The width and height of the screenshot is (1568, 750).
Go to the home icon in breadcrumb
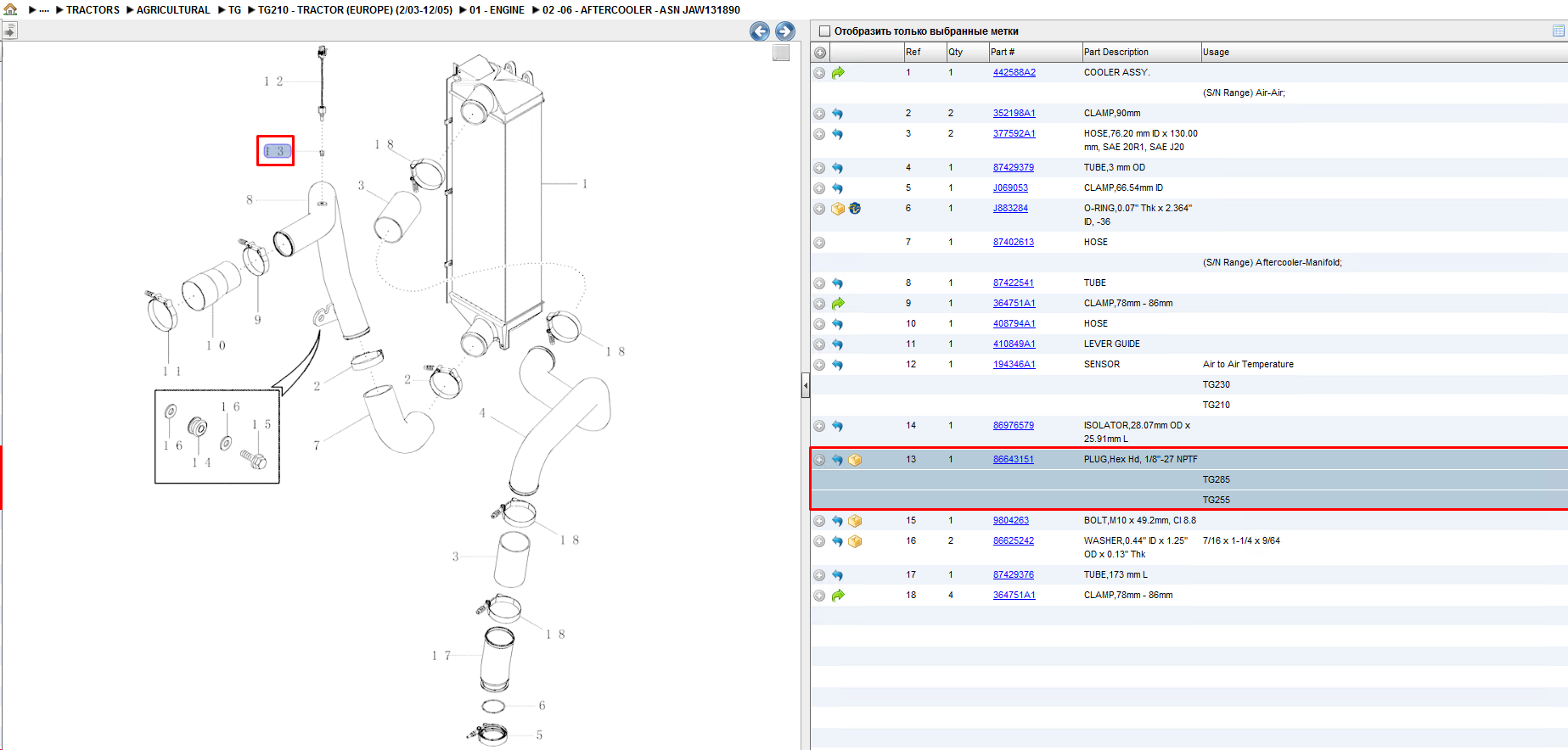10,9
